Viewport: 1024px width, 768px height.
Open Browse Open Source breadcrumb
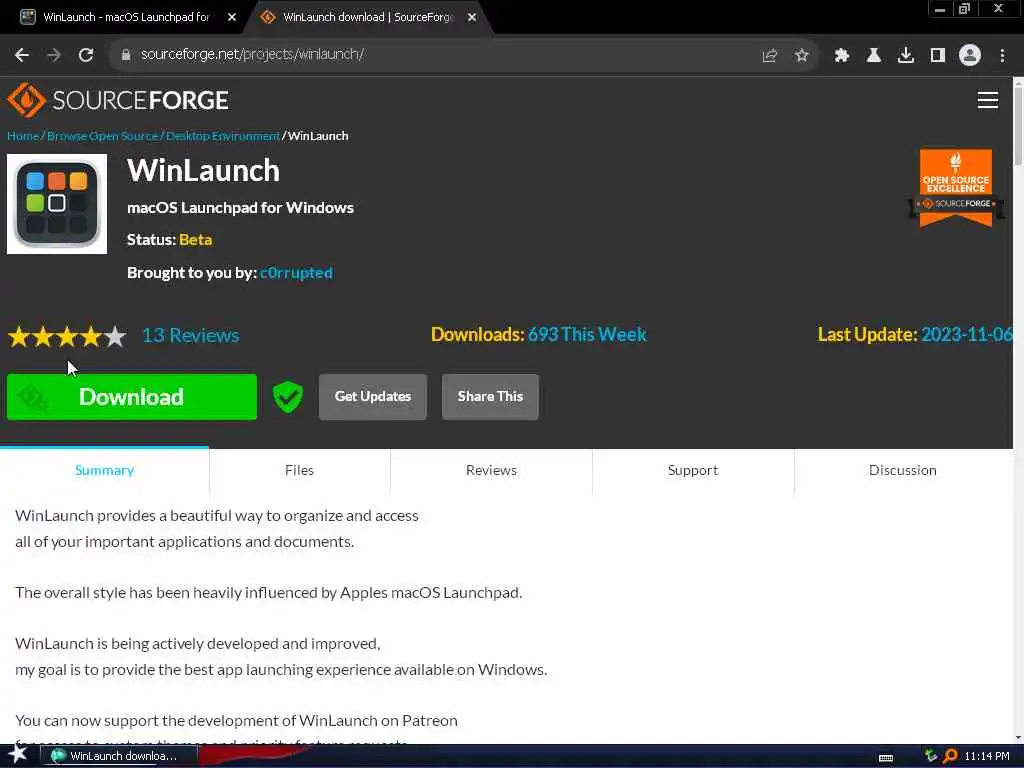point(103,136)
